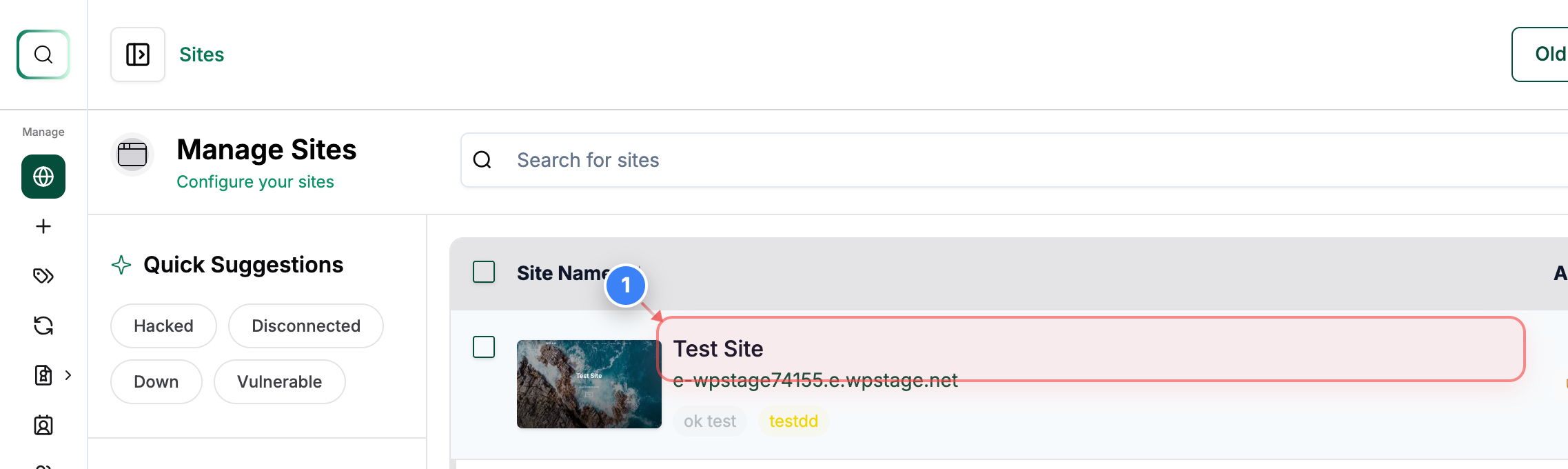Screen dimensions: 1568x469
Task: Click the Configure your sites link
Action: (x=256, y=181)
